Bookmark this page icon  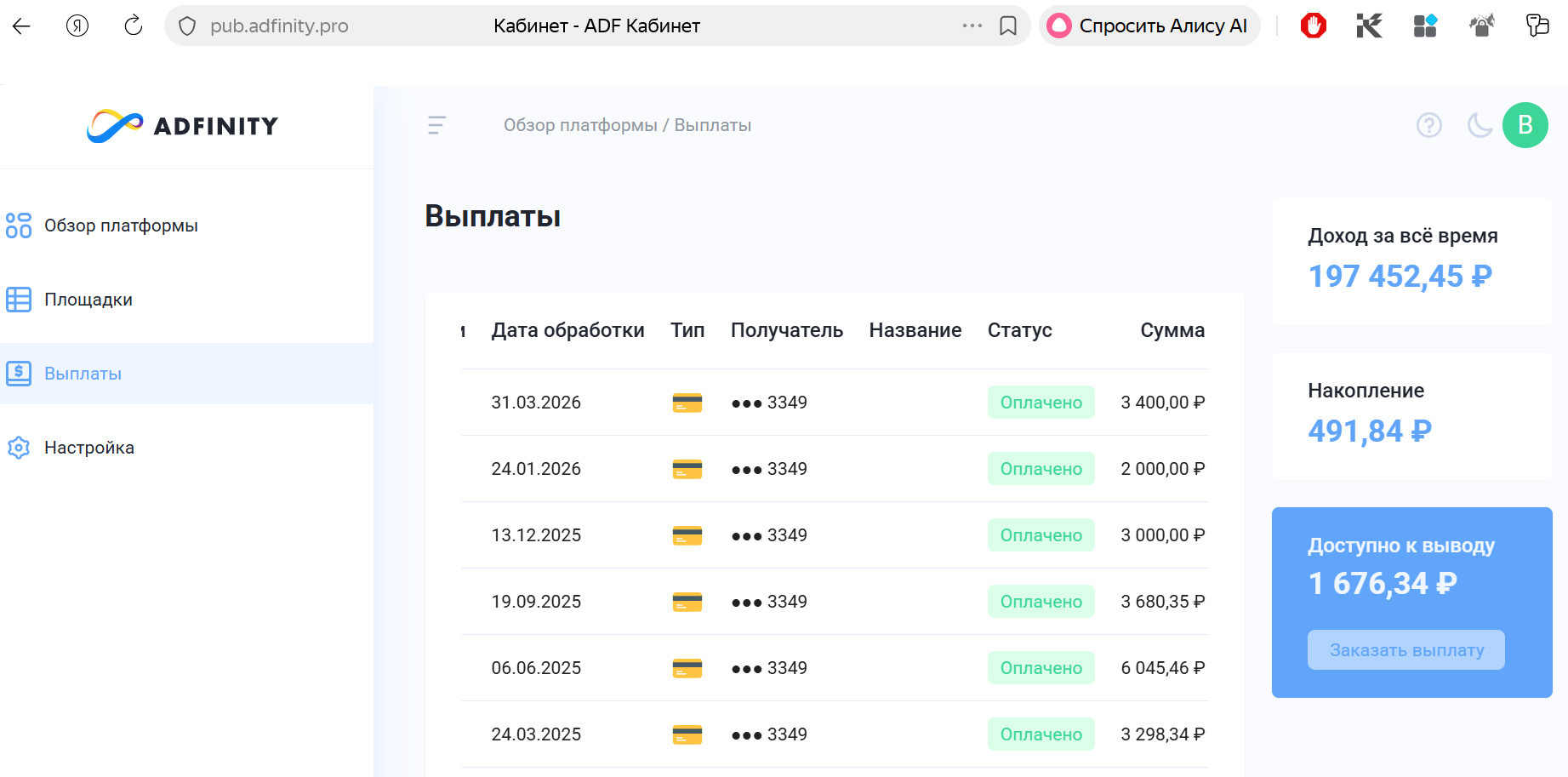pyautogui.click(x=1008, y=26)
